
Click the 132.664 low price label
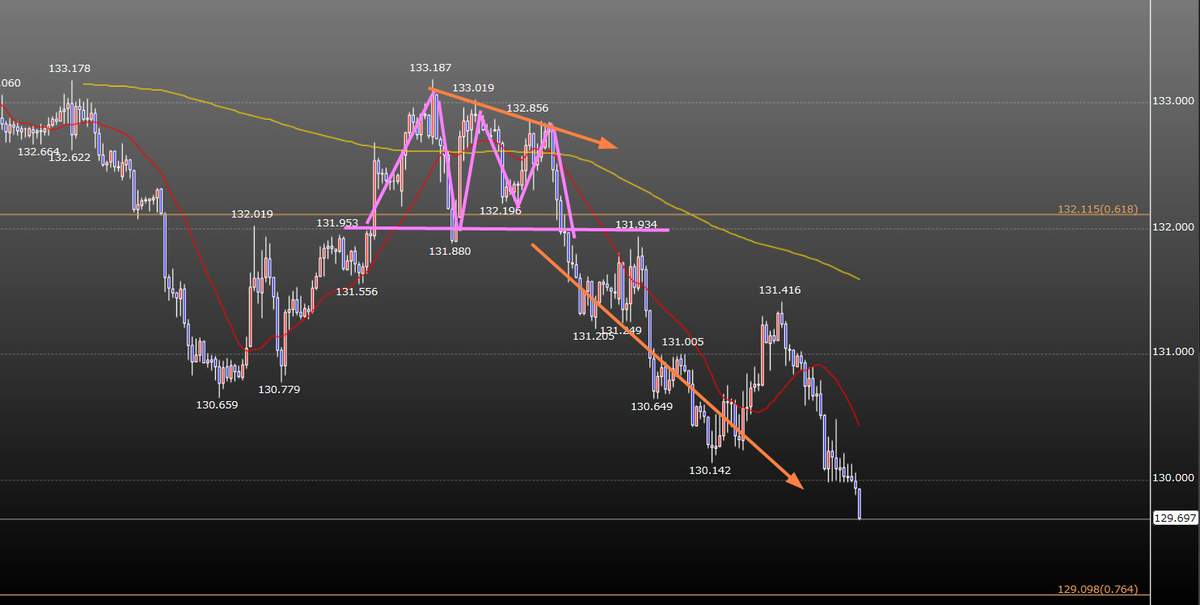tap(39, 152)
